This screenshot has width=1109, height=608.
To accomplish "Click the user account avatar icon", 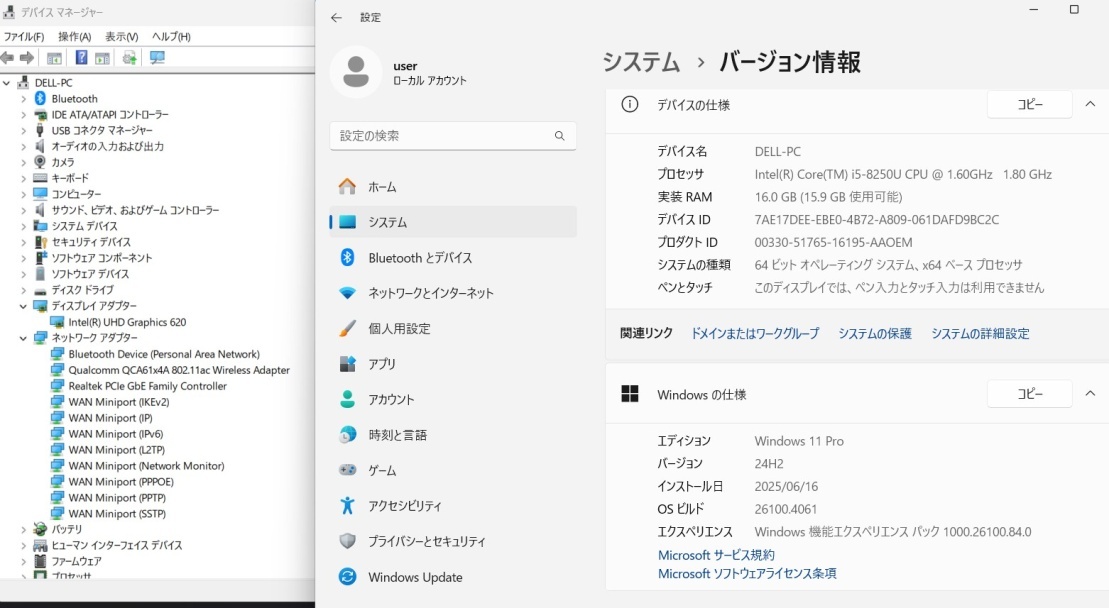I will (356, 72).
